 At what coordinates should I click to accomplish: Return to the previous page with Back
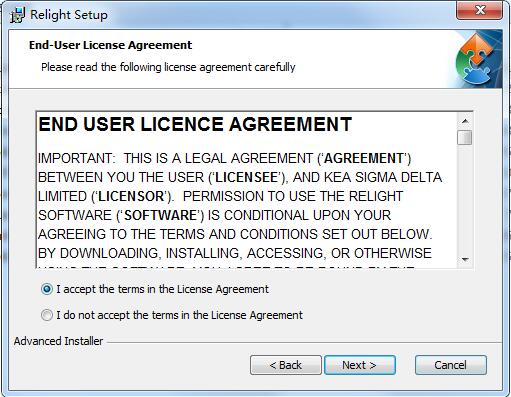(x=286, y=365)
